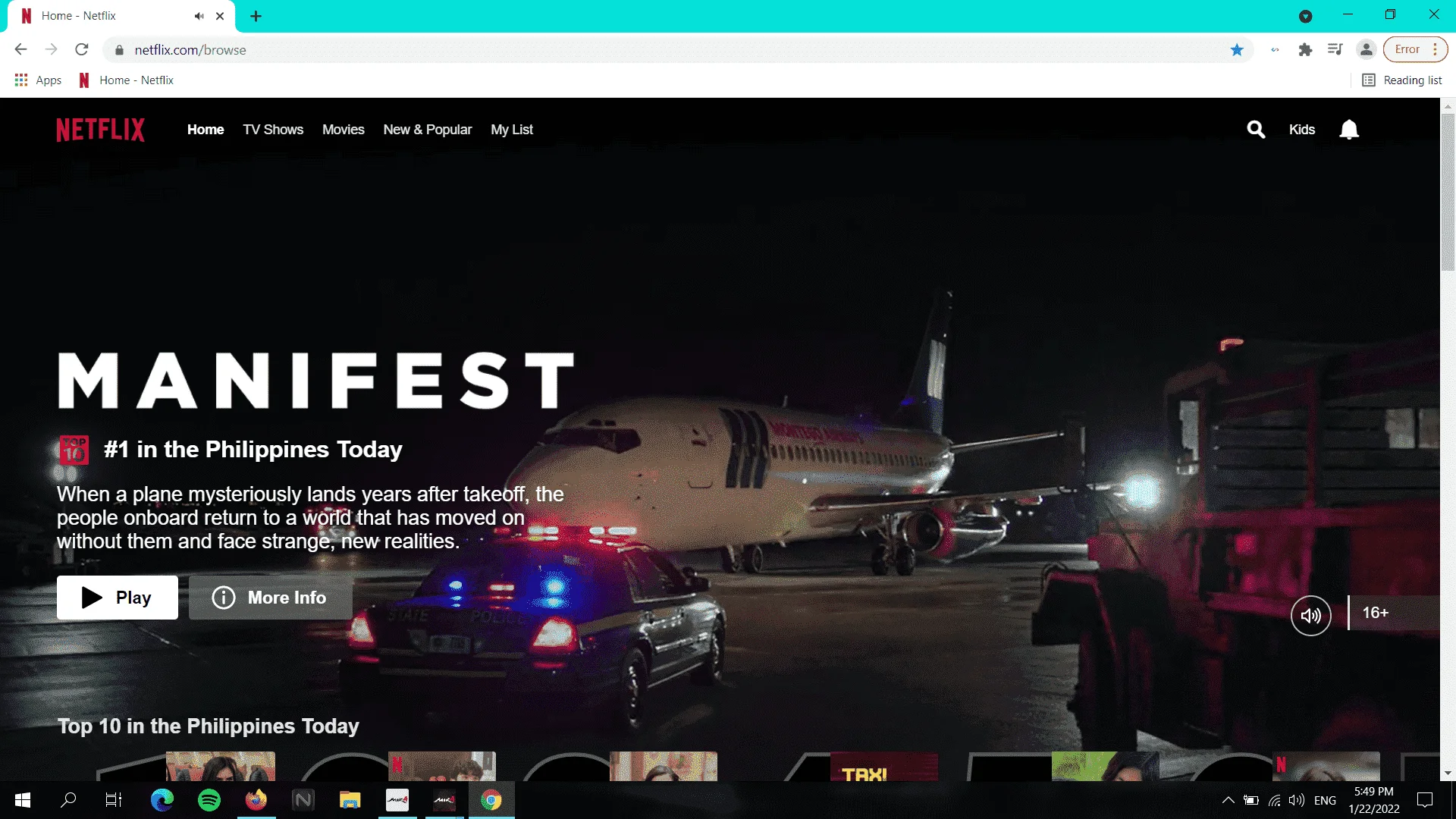The height and width of the screenshot is (819, 1456).
Task: Open the tab search dropdown arrow
Action: click(x=1305, y=16)
